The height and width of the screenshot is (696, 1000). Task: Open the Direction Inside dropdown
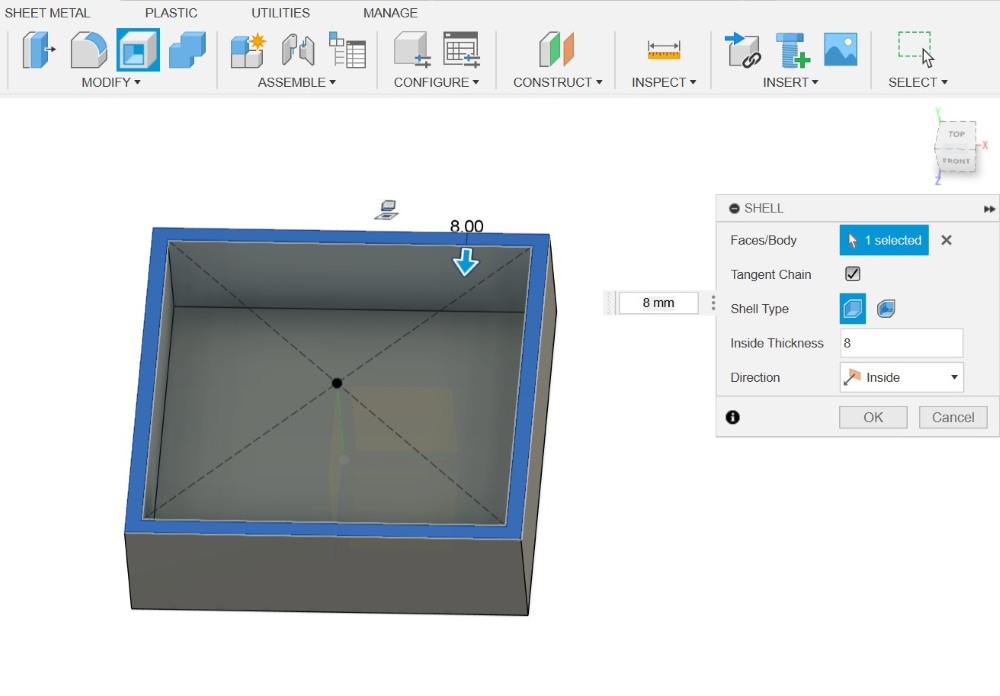pos(902,377)
